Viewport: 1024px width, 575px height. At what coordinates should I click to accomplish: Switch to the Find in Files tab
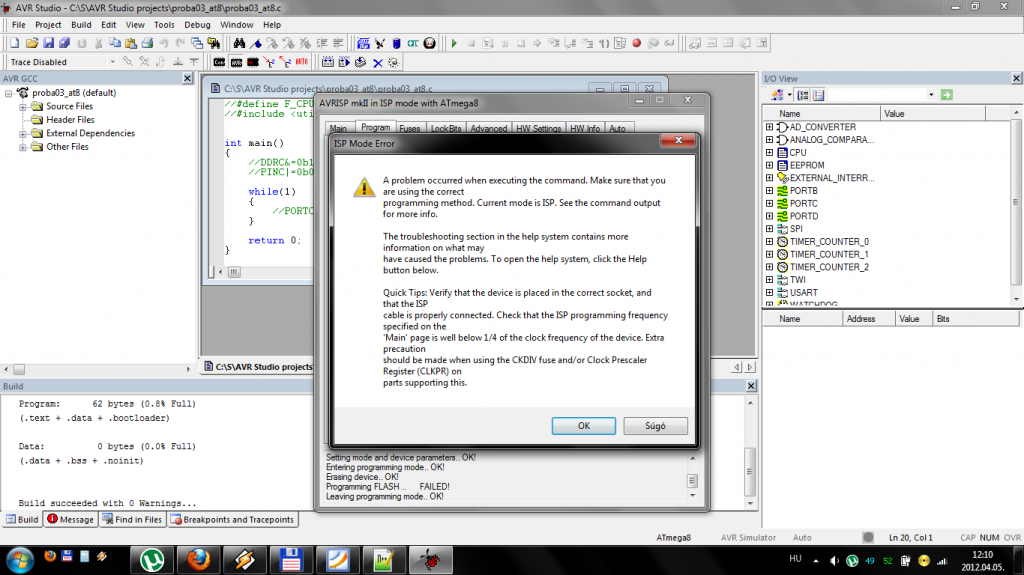[x=133, y=519]
